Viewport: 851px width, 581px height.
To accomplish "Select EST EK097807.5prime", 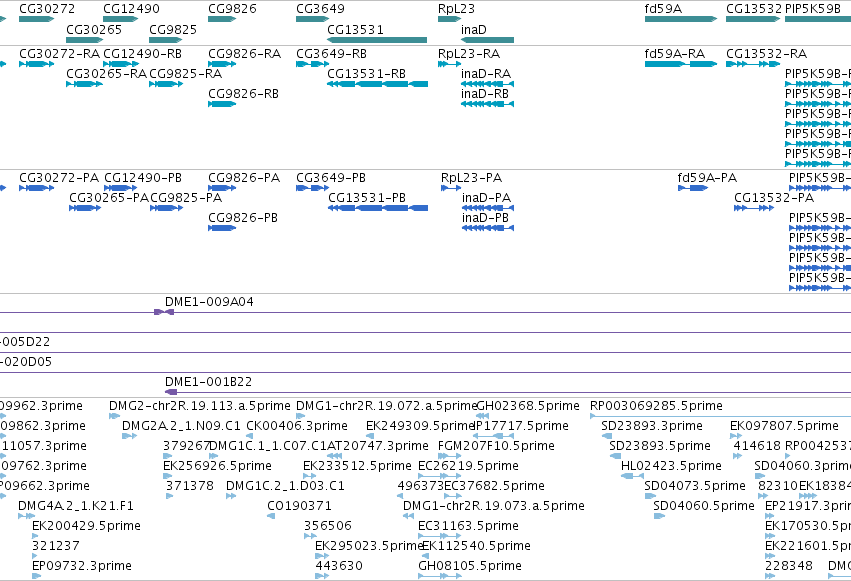I will tap(735, 436).
